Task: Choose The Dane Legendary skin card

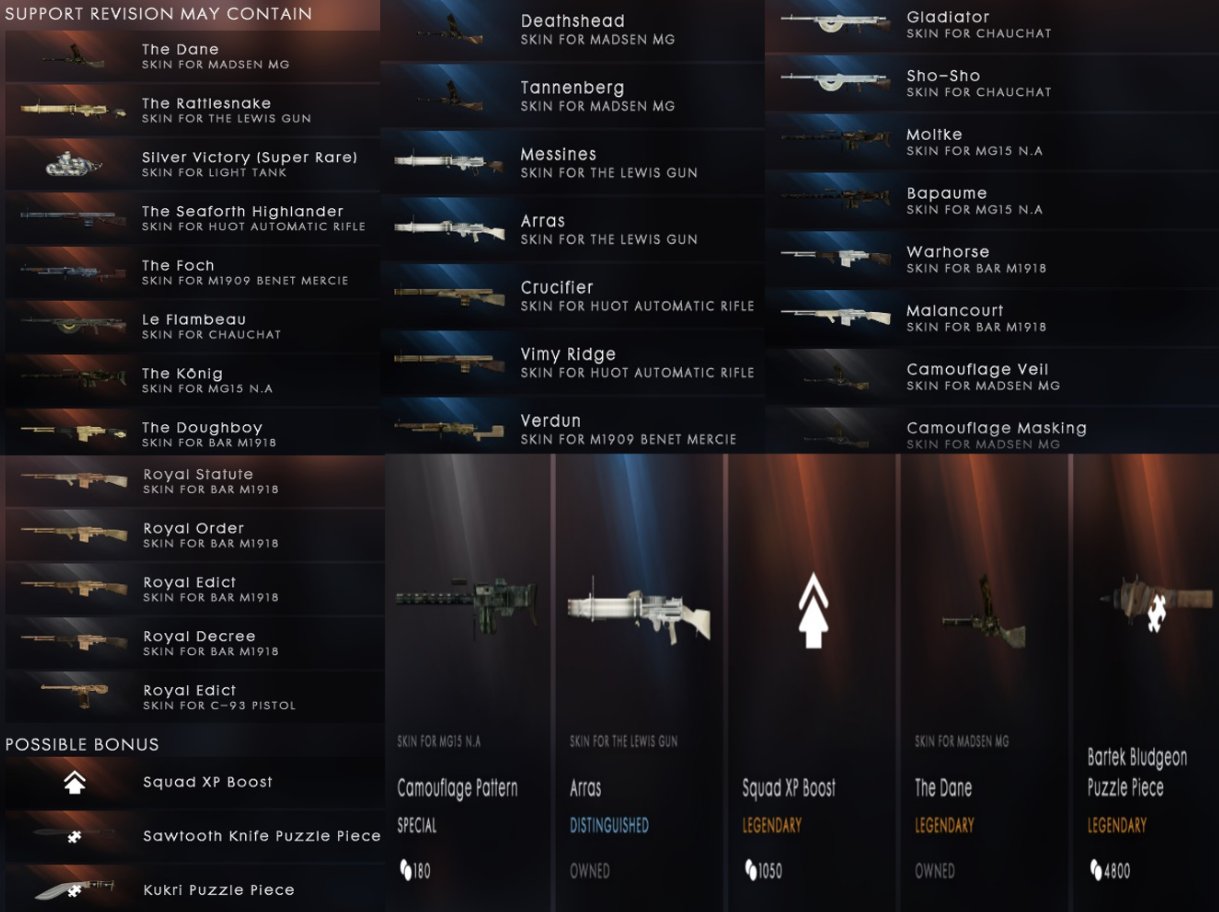Action: coord(985,682)
